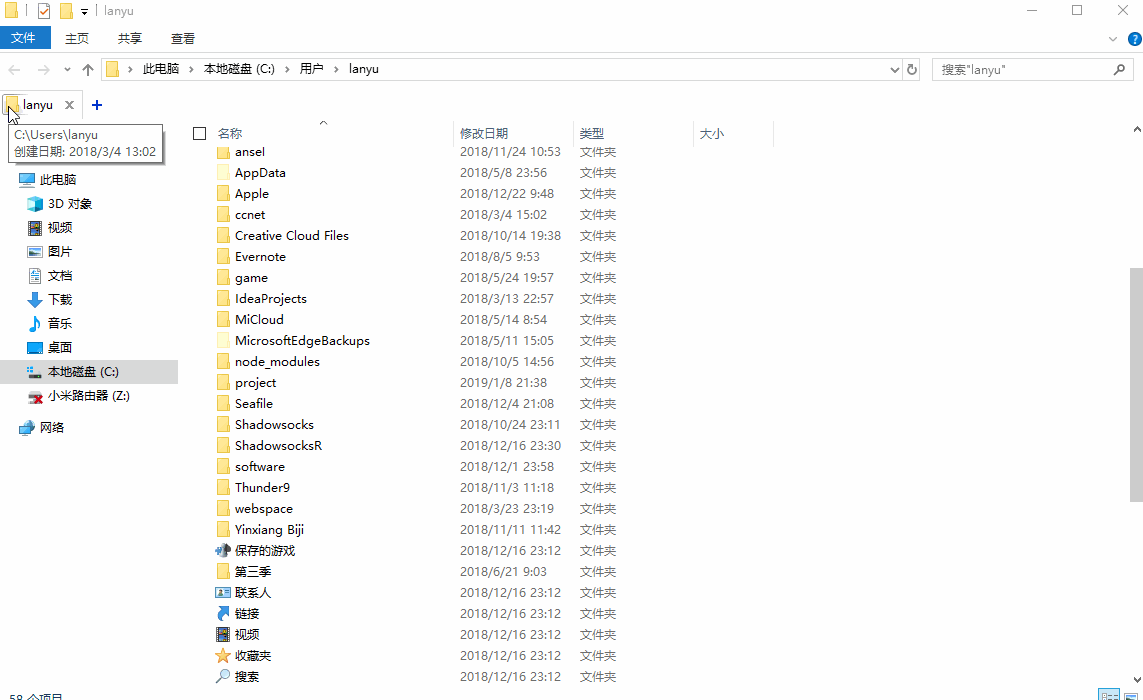Toggle the select all items checkbox

pos(200,133)
